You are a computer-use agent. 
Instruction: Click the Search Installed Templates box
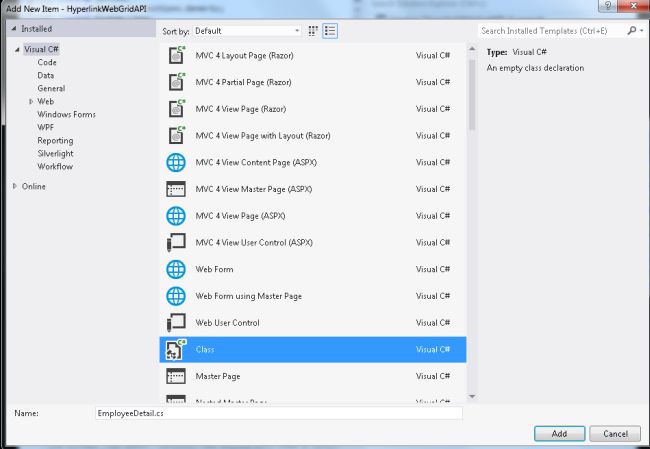553,31
